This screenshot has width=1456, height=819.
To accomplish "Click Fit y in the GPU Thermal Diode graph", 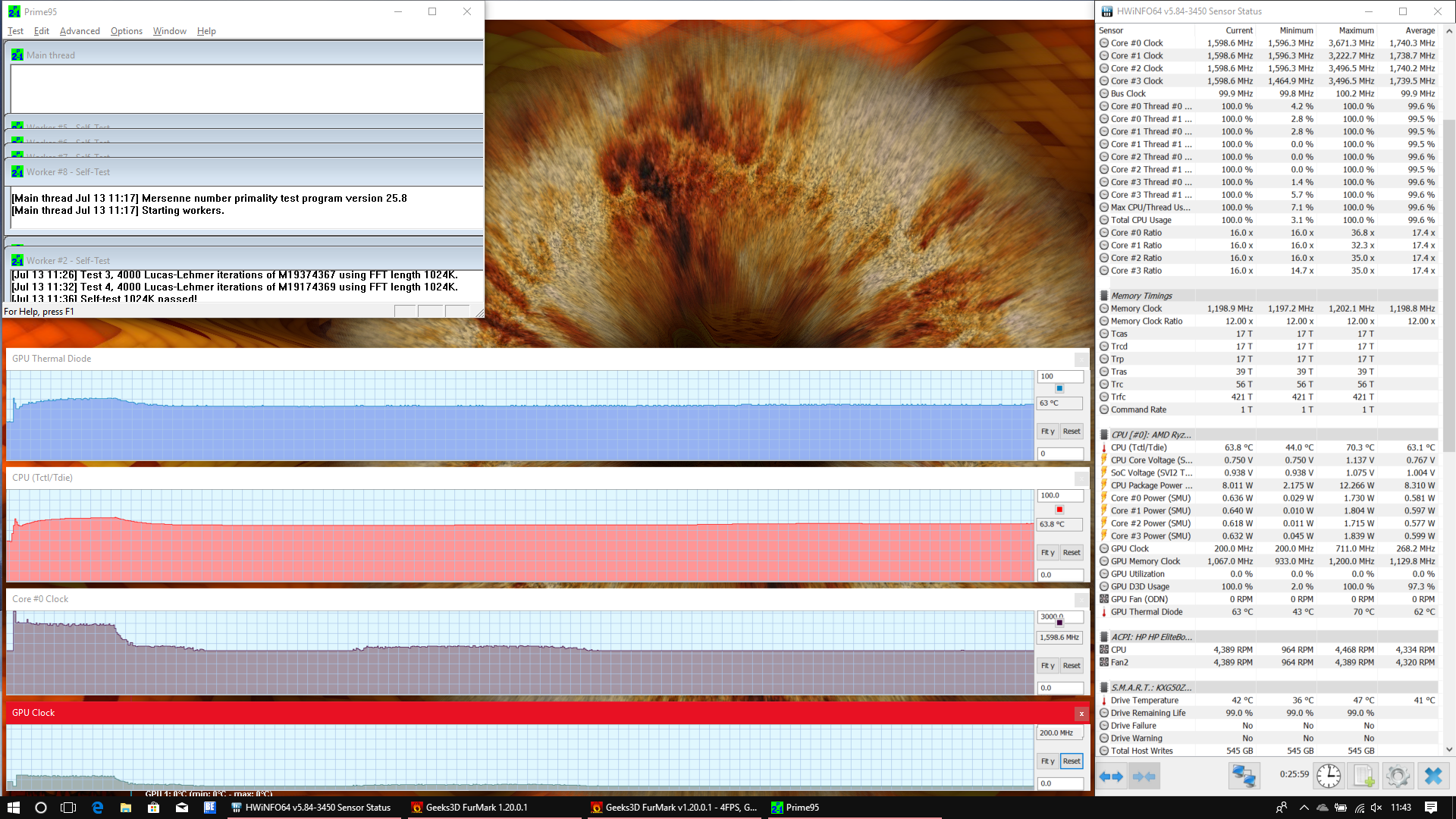I will [1047, 431].
